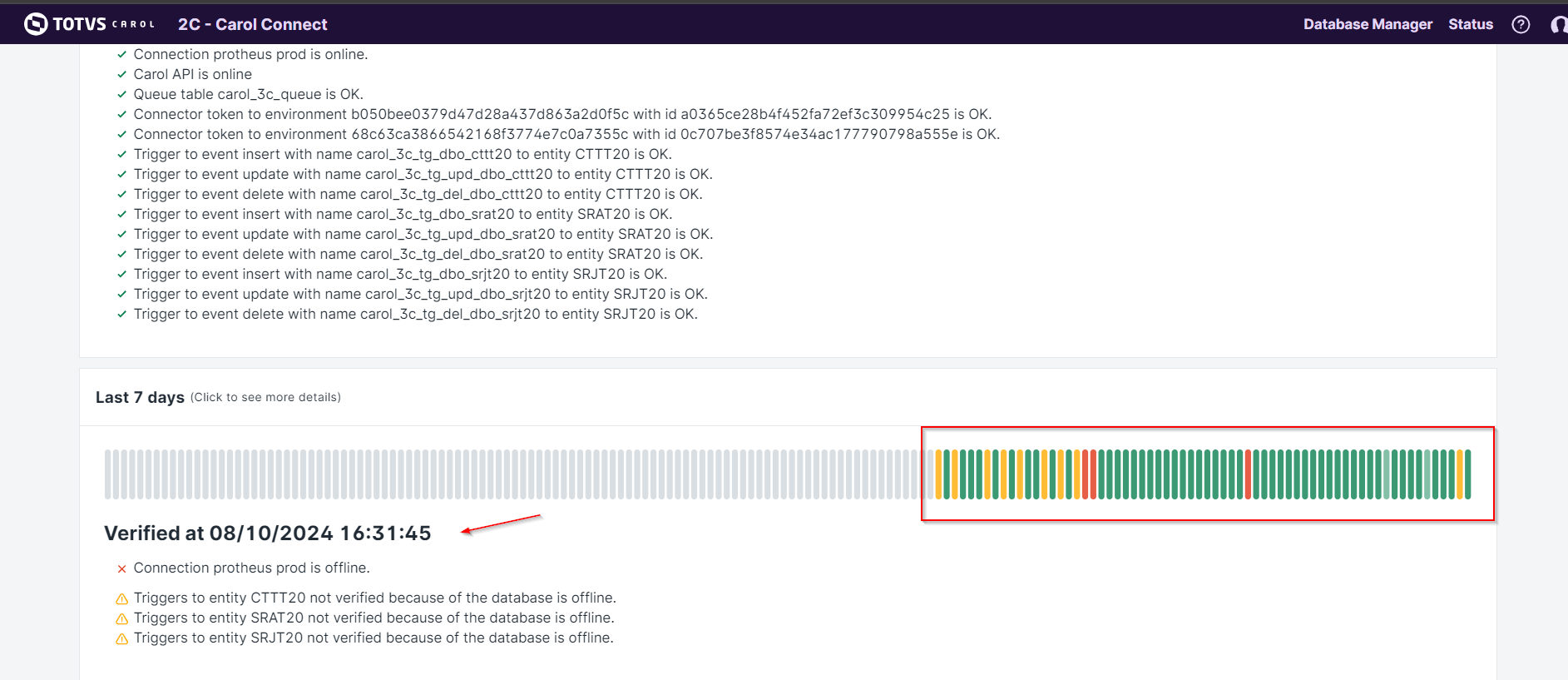Click warning triangle beside CTTT20 not verified
The height and width of the screenshot is (680, 1568).
pyautogui.click(x=121, y=598)
